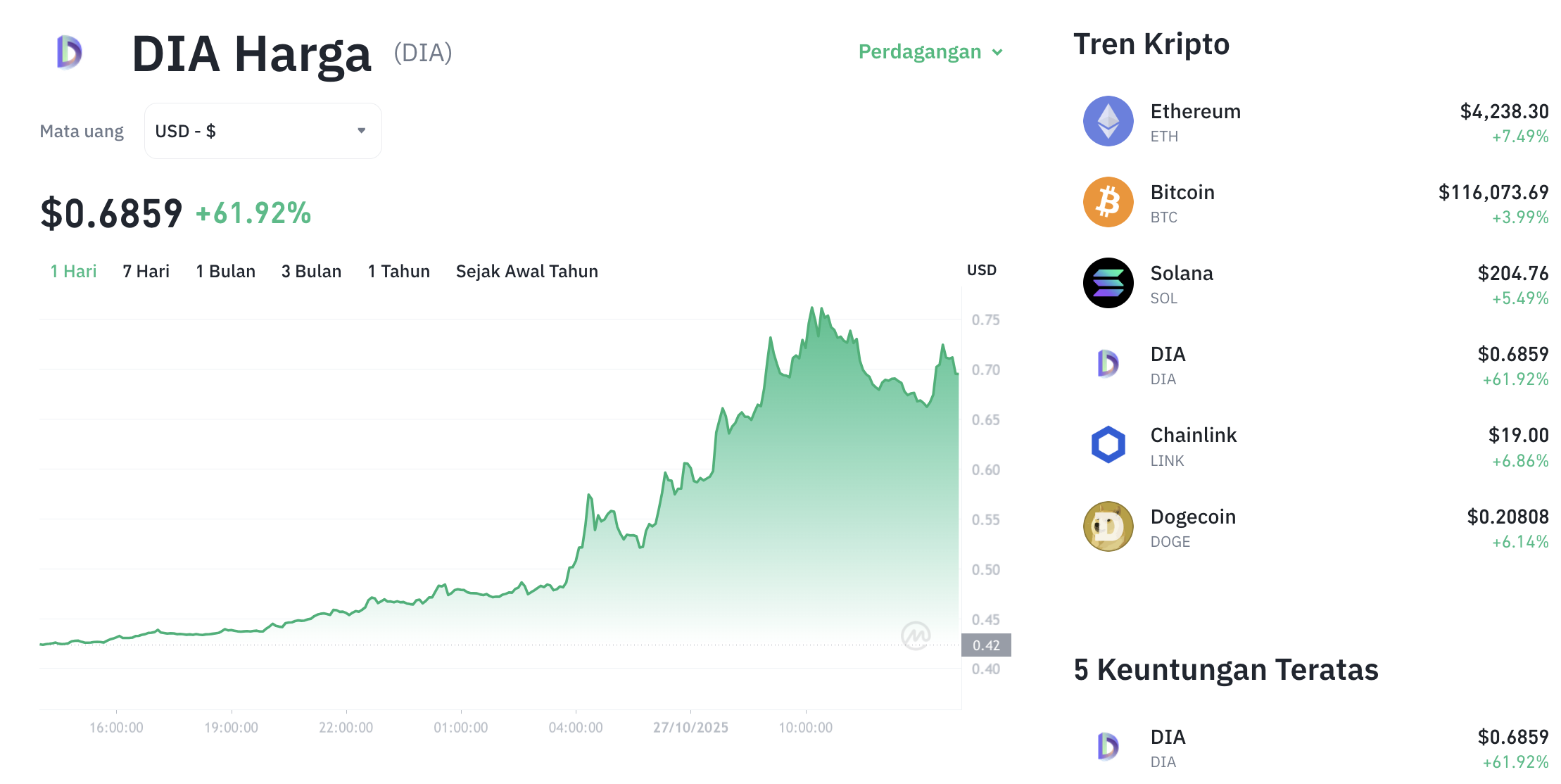Open the Ethereum link in Tren Kripto

tap(1195, 112)
